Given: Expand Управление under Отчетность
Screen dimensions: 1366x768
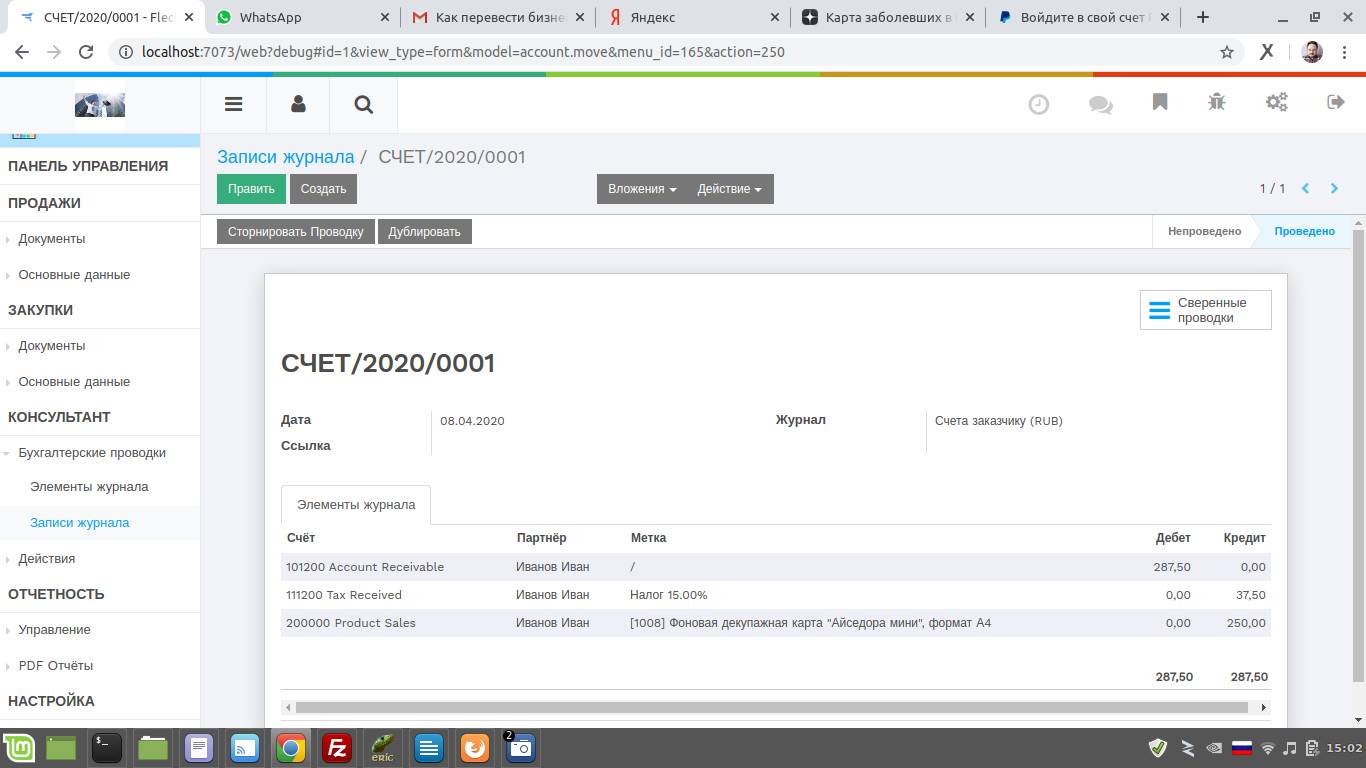Looking at the screenshot, I should click(x=54, y=630).
